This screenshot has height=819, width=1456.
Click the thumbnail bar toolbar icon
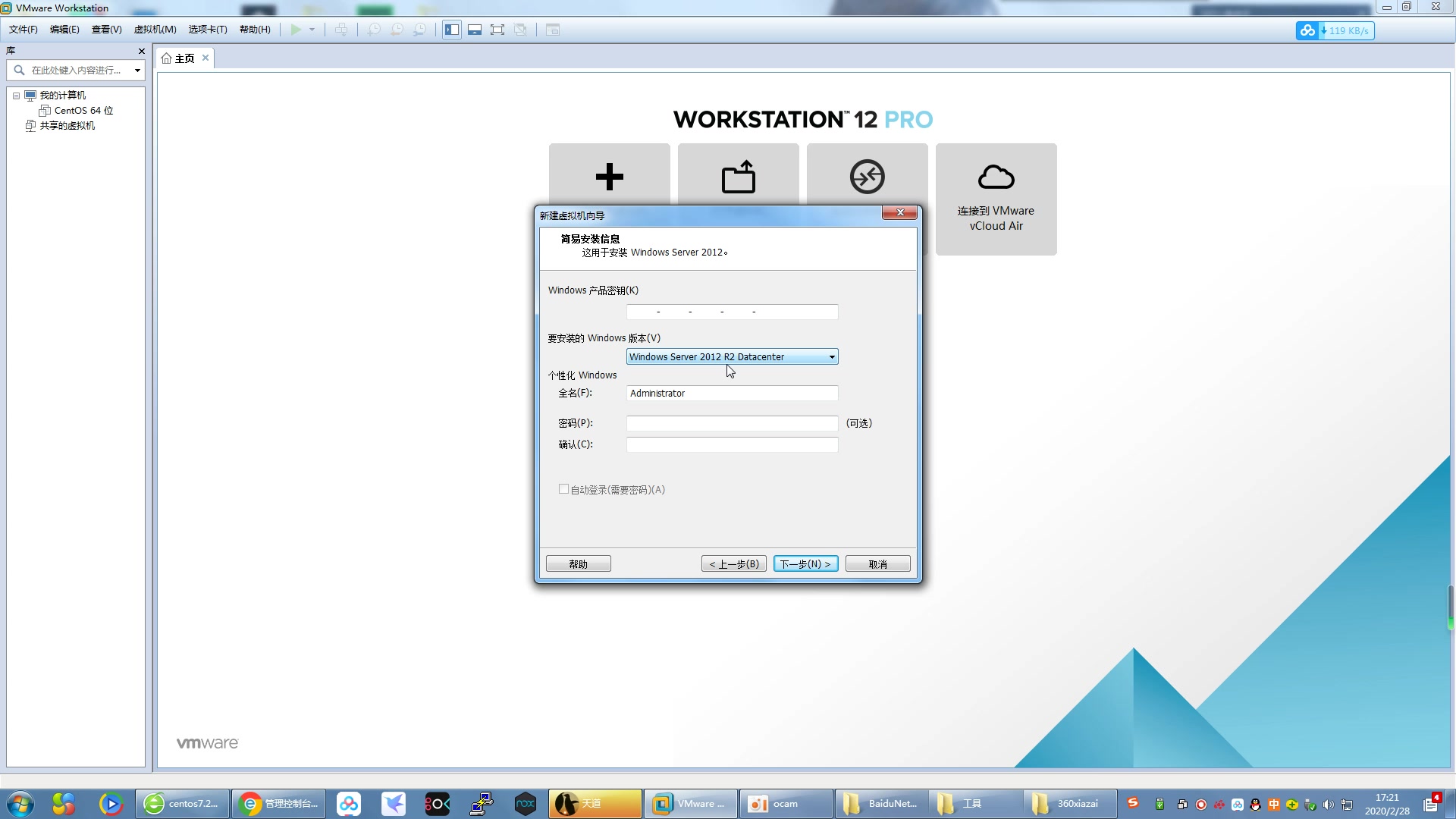(475, 30)
